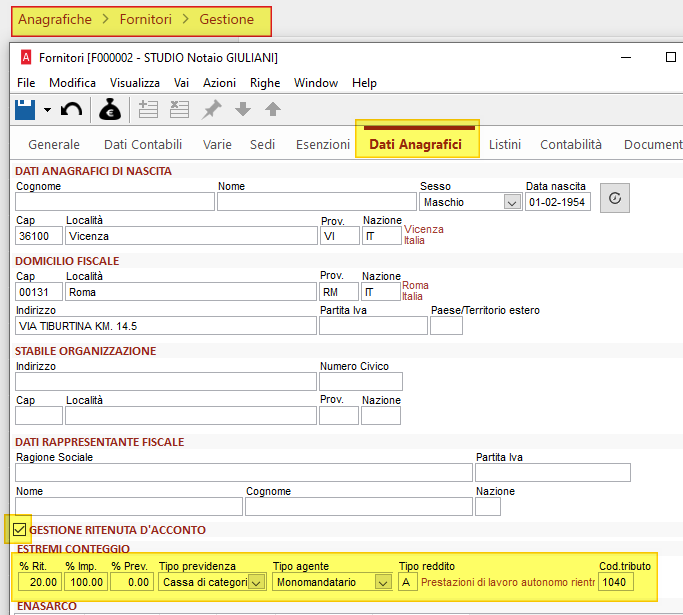Open the Window menu

pyautogui.click(x=316, y=83)
